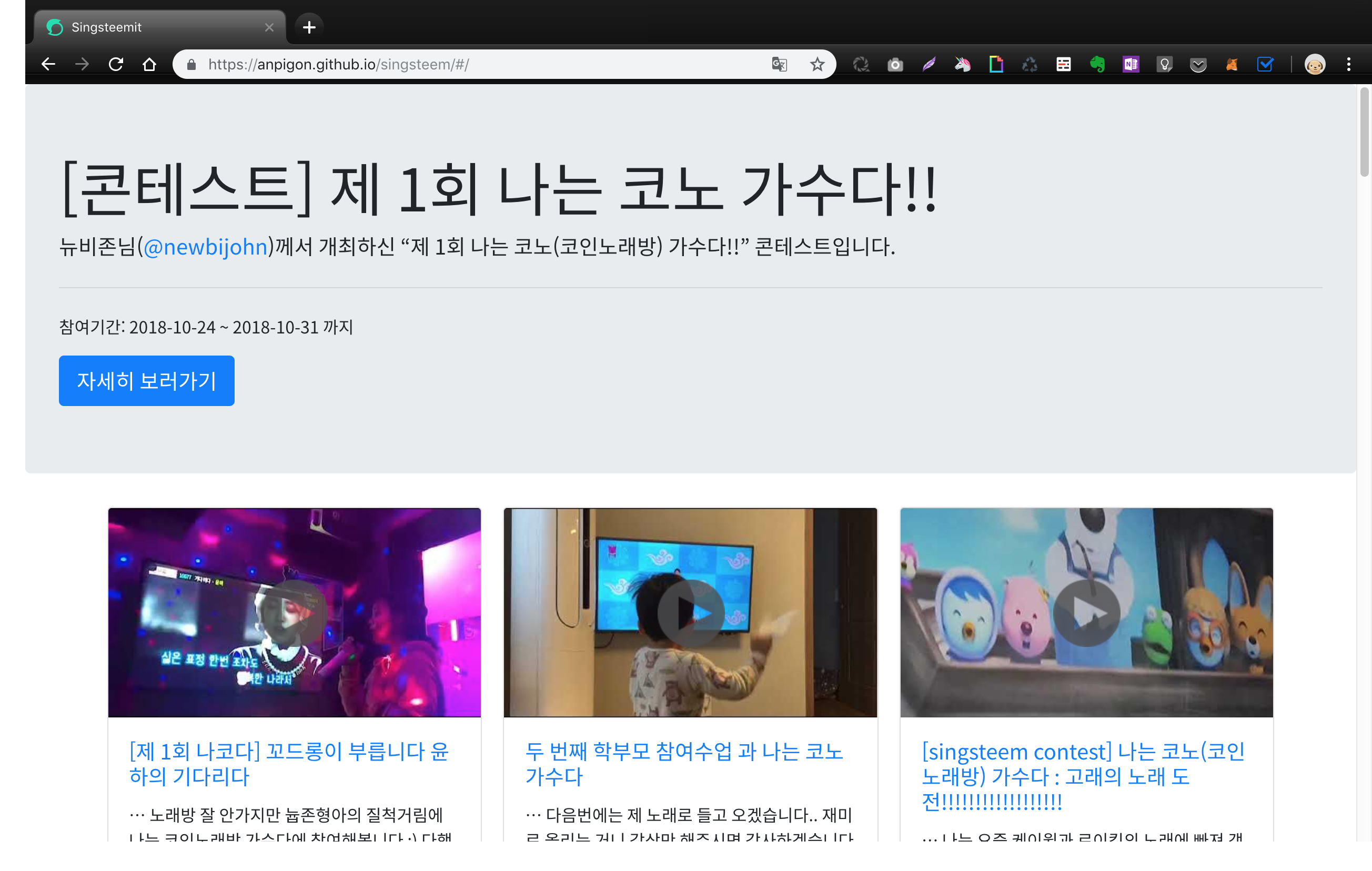Play the pink karaoke room video
Screen dimensions: 1372x871
(294, 612)
